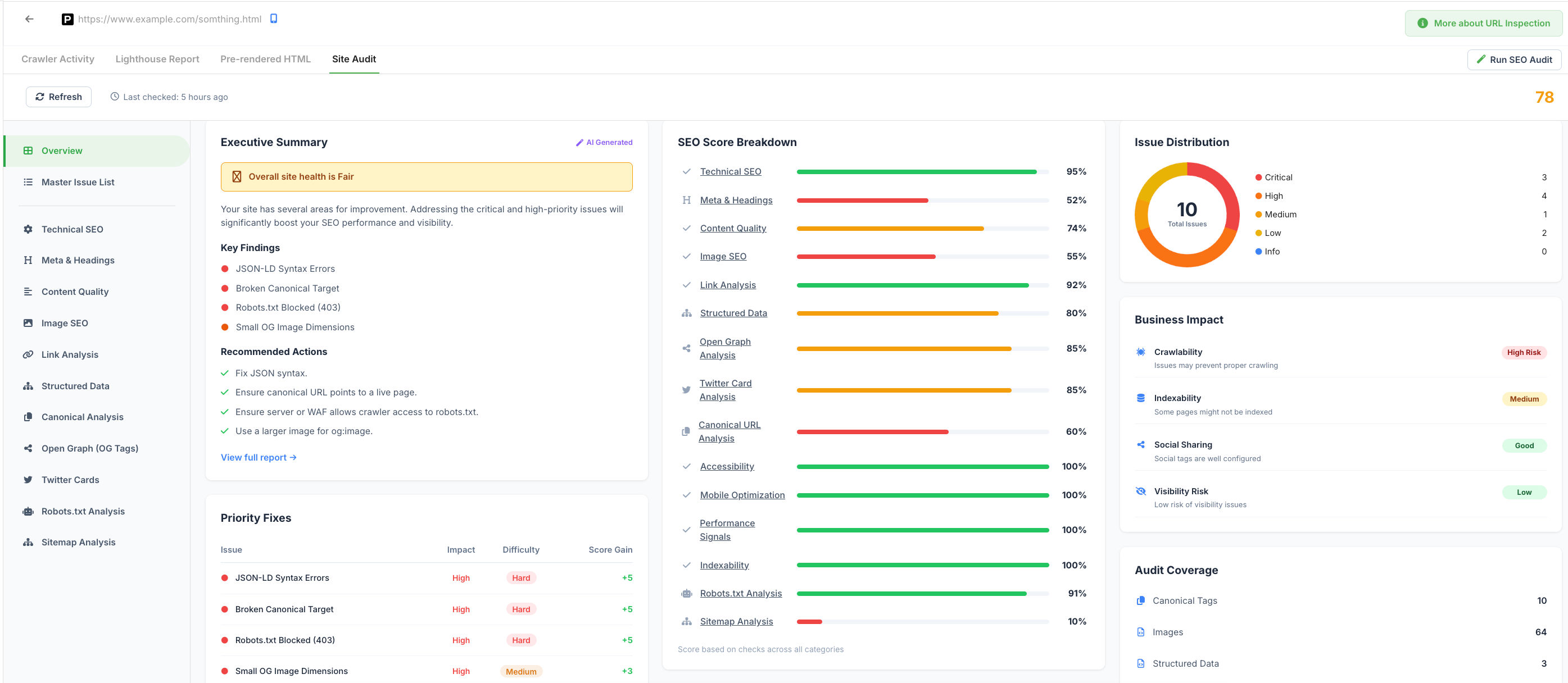Click the Medium badge for Indexability
This screenshot has height=683, width=1568.
pos(1524,399)
